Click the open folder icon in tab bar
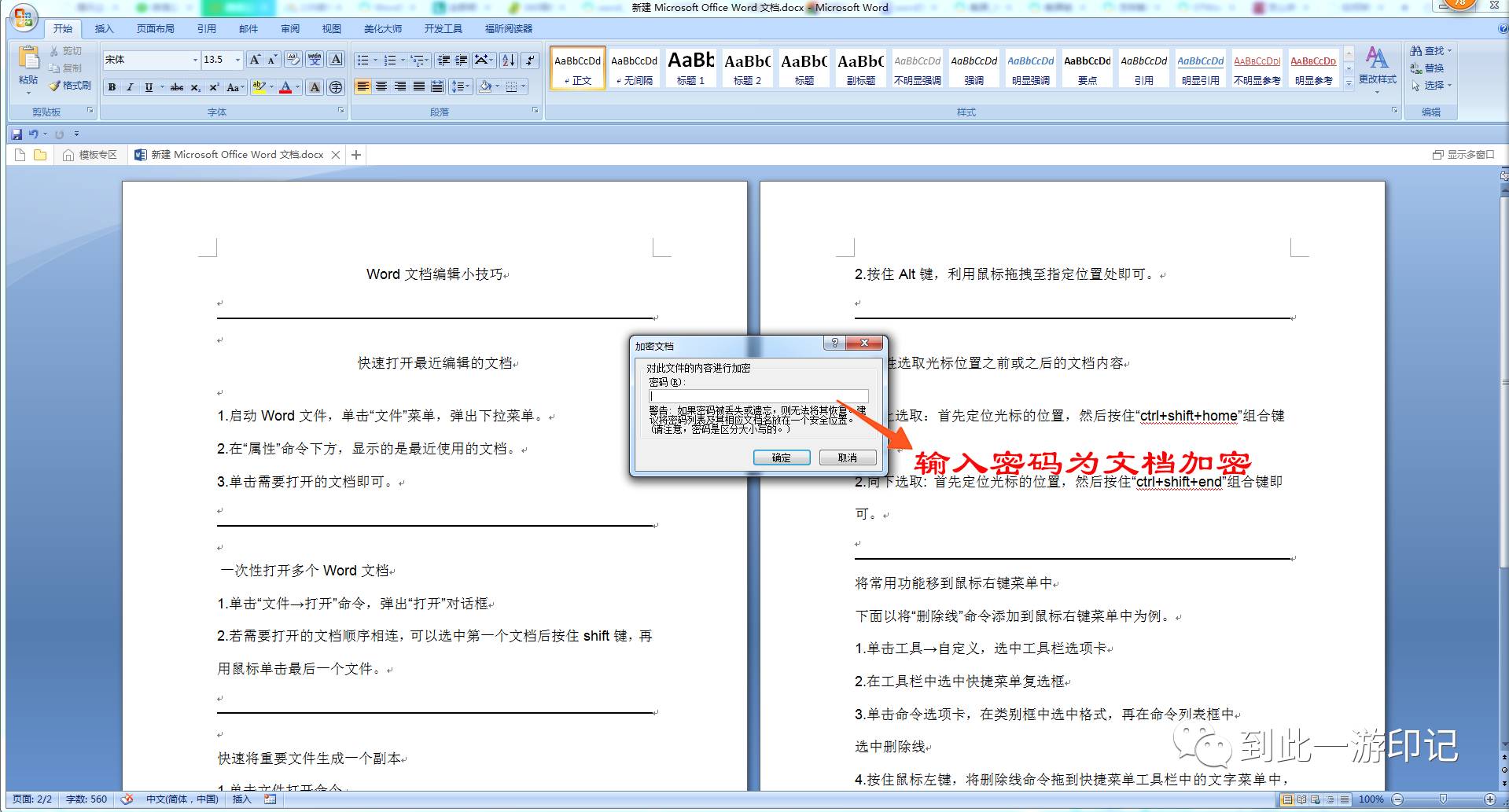Screen dimensions: 1509x812 click(40, 155)
